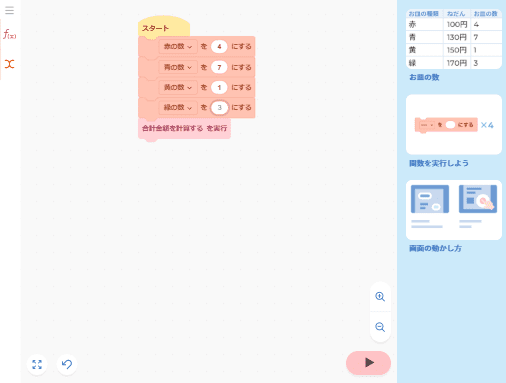Expand the 黄の数 variable dropdown
The width and height of the screenshot is (506, 383).
pos(178,87)
